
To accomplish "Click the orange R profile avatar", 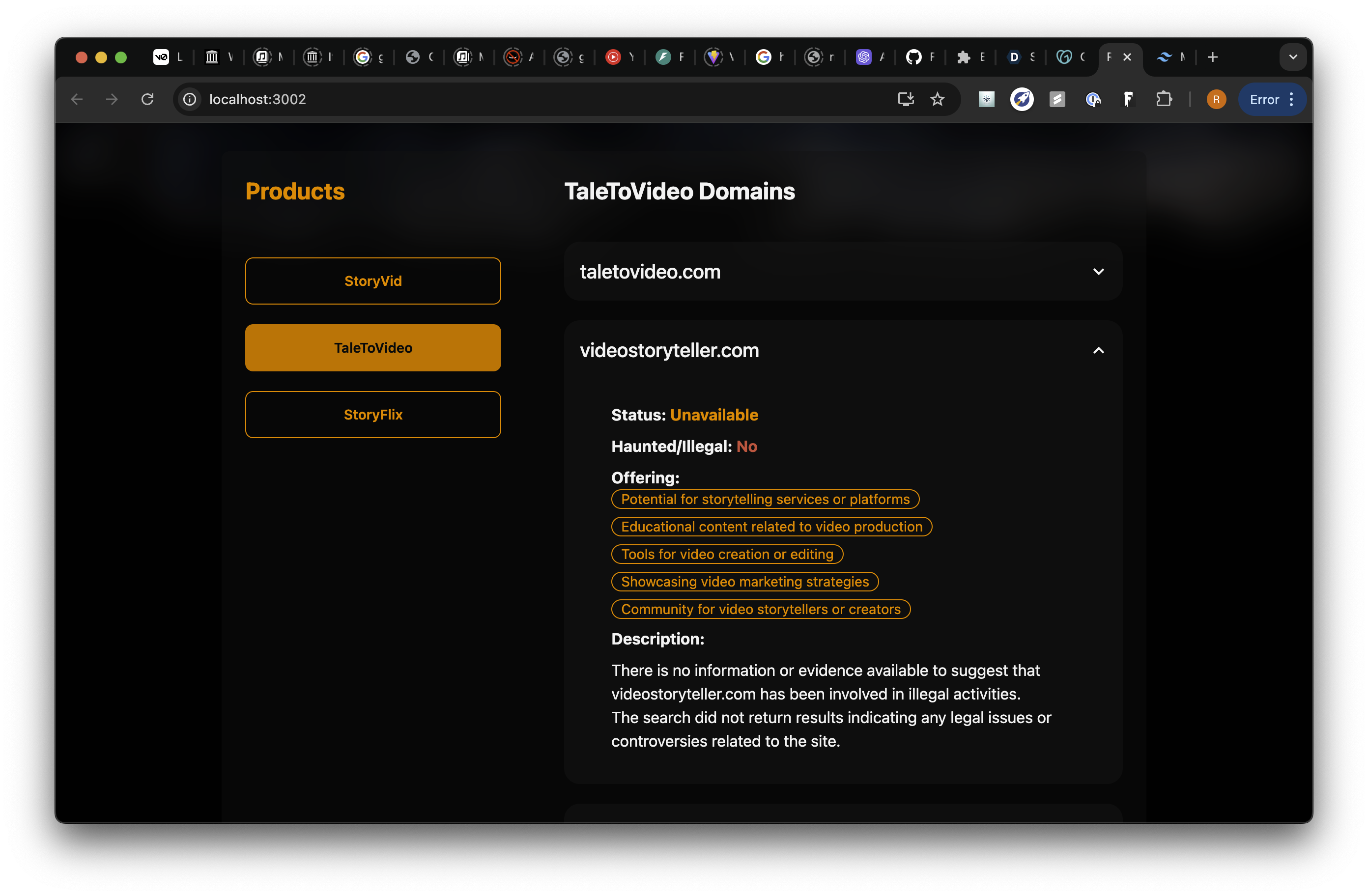I will pos(1216,99).
